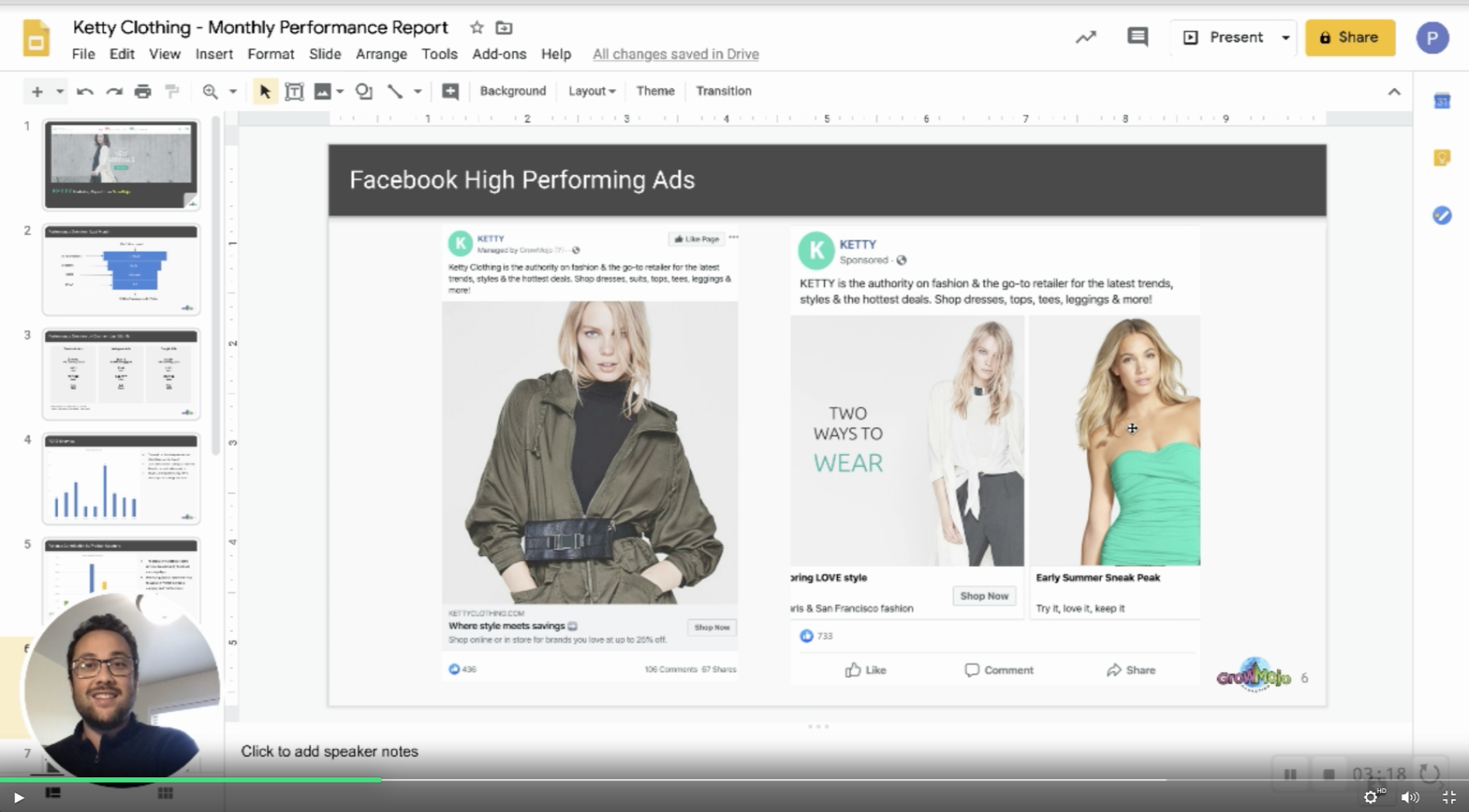Open the Format menu

(x=271, y=54)
